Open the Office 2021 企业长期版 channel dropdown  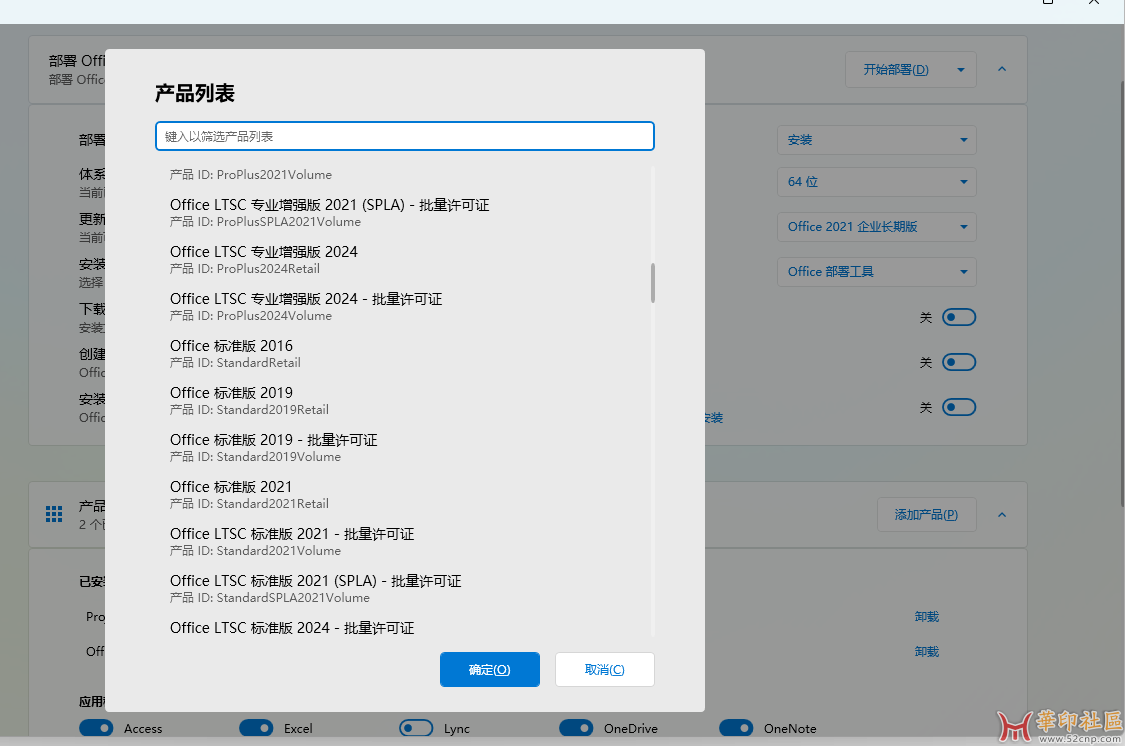(x=877, y=227)
